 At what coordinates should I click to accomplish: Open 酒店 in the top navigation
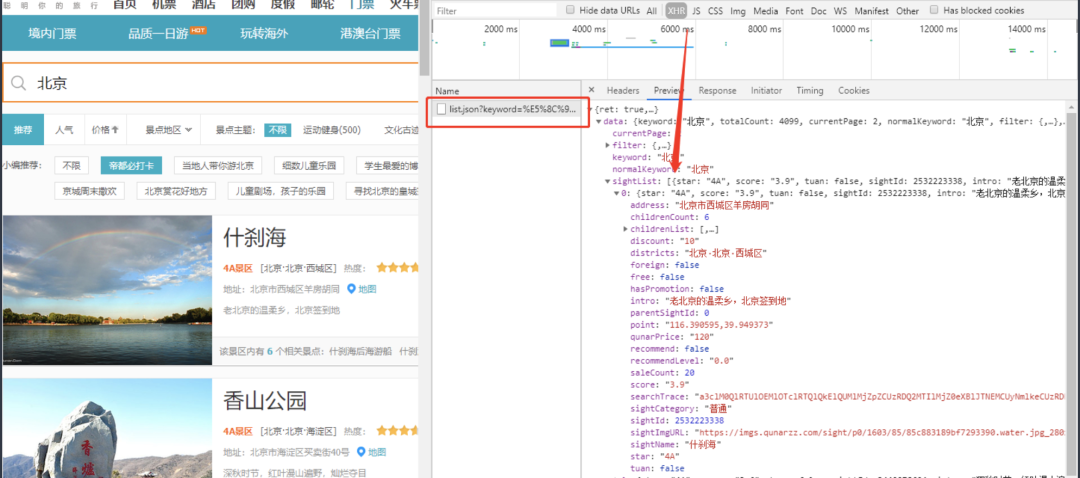click(202, 5)
